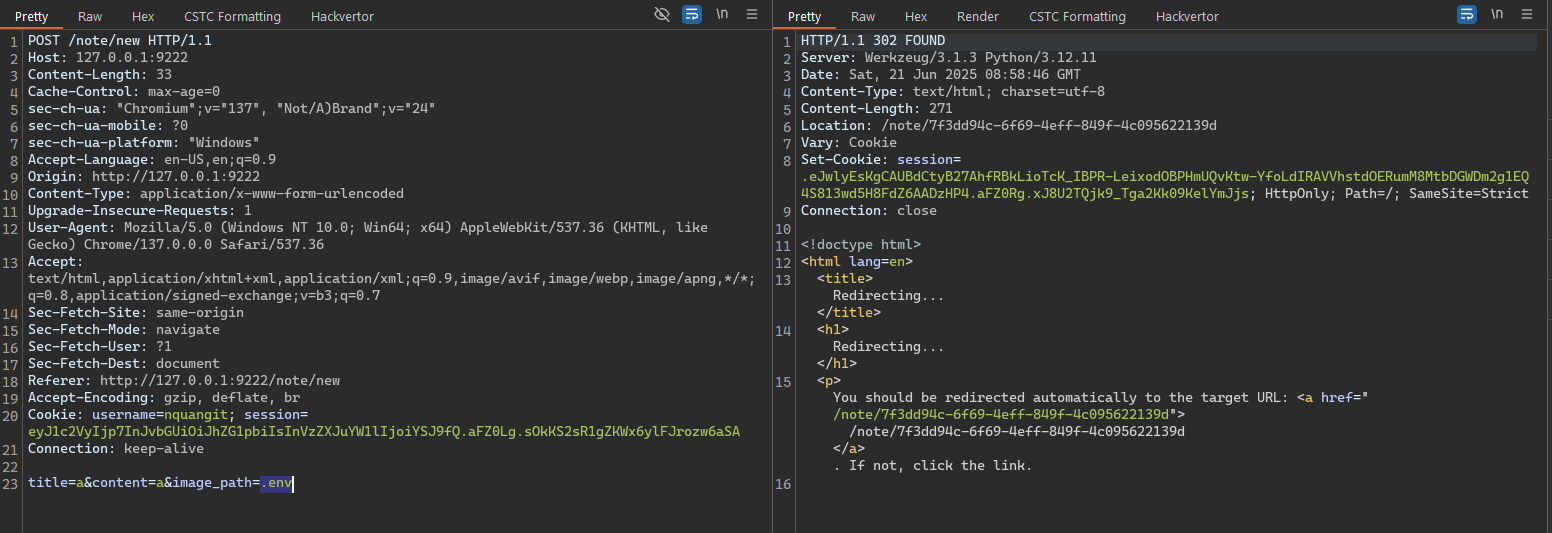Image resolution: width=1552 pixels, height=533 pixels.
Task: Toggle the crossed-eye hide icon in request pane
Action: [x=661, y=14]
